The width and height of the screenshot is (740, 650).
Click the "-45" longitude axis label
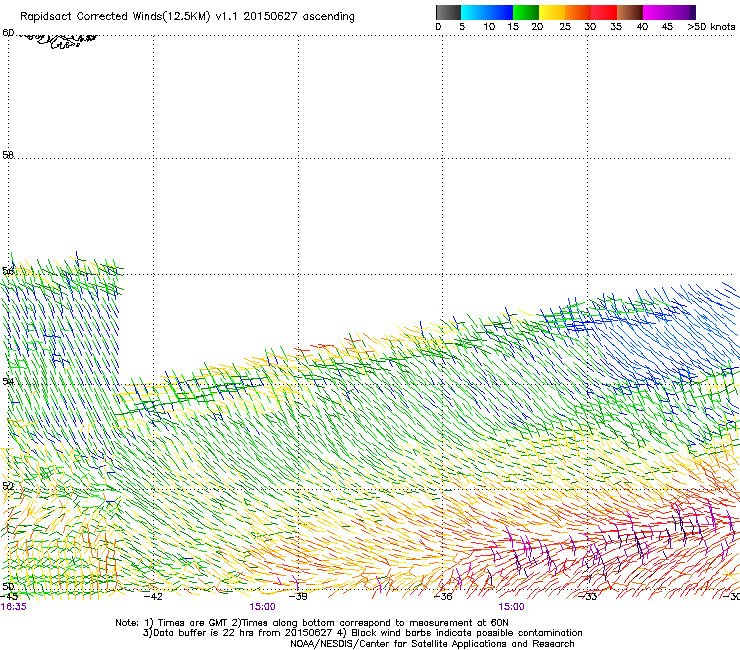click(9, 596)
